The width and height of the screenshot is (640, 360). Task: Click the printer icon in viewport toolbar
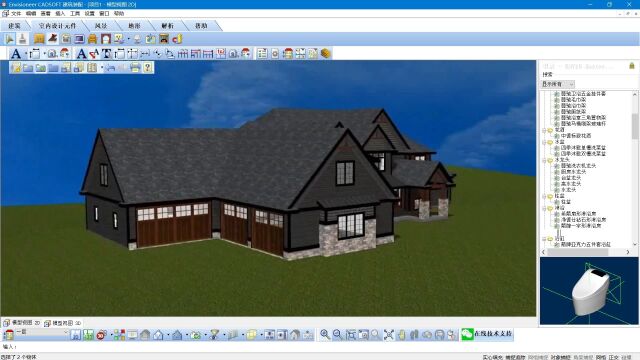pos(135,67)
